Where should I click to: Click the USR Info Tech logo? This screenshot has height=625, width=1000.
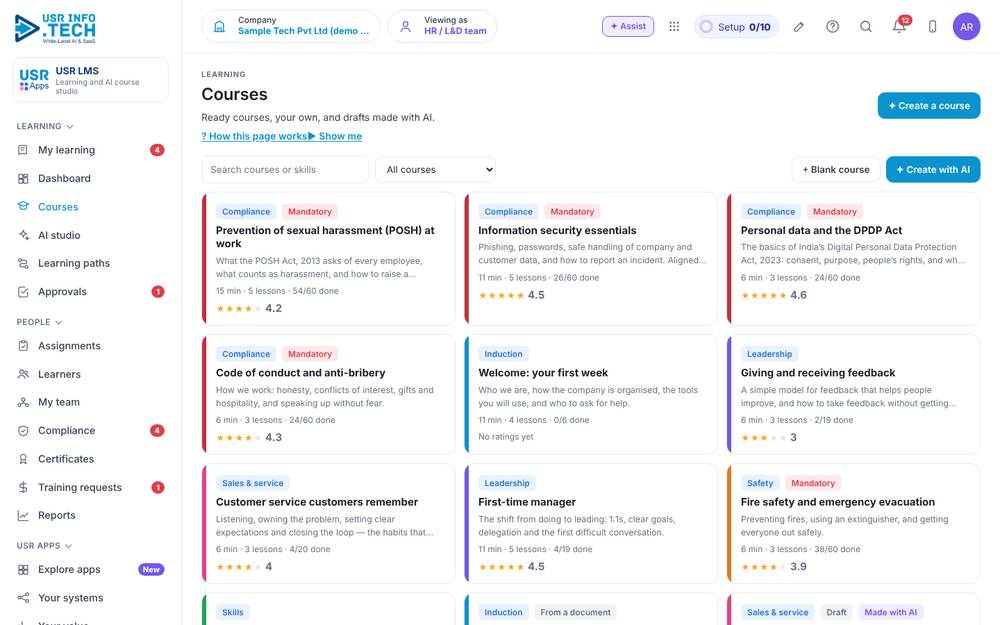point(55,28)
